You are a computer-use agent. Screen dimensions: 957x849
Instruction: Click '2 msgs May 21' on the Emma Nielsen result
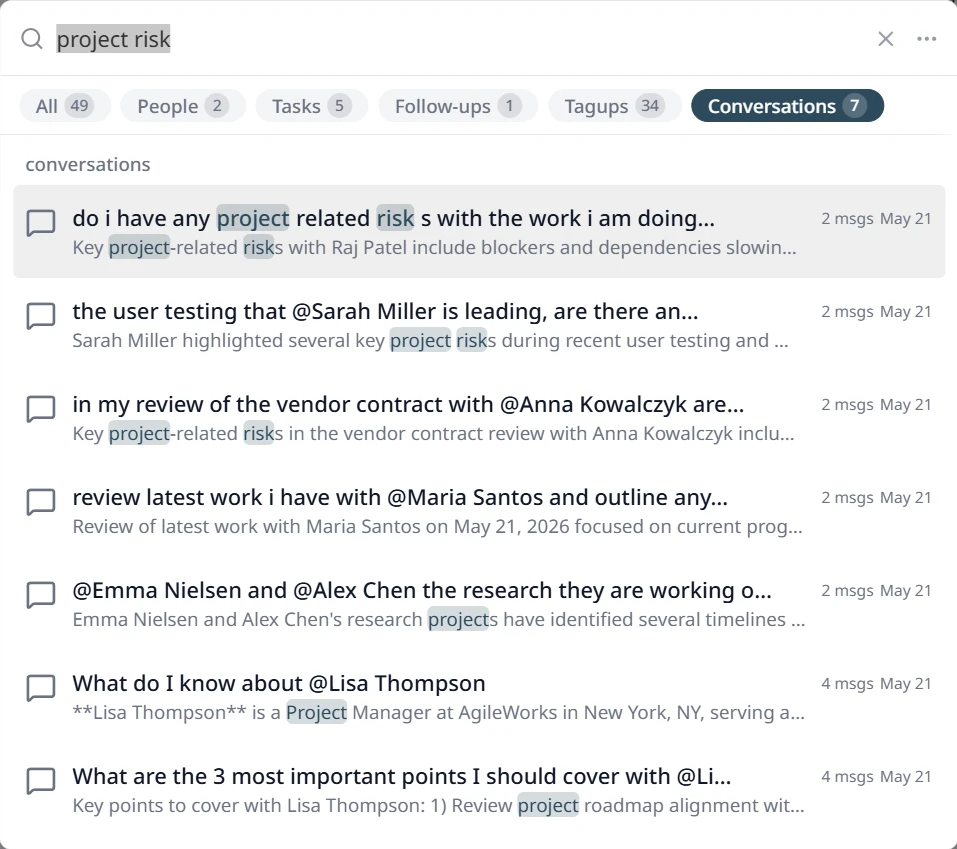[x=876, y=591]
